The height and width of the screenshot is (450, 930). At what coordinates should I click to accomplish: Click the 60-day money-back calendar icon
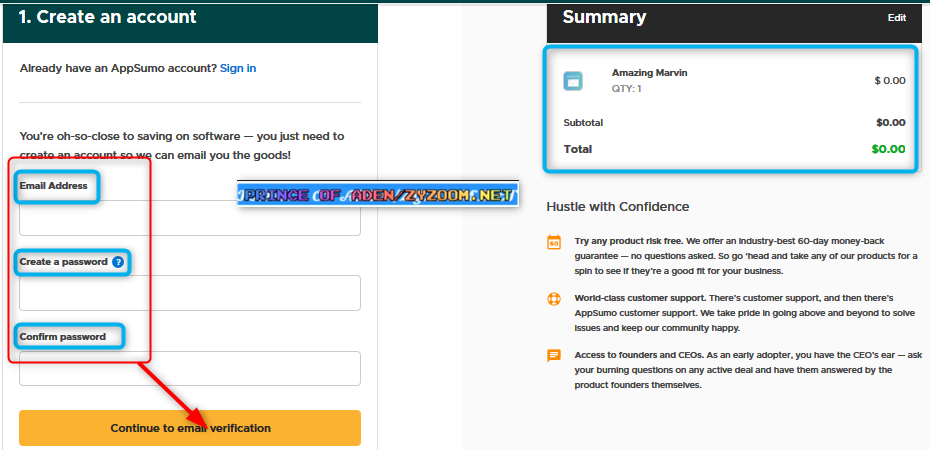[x=553, y=242]
